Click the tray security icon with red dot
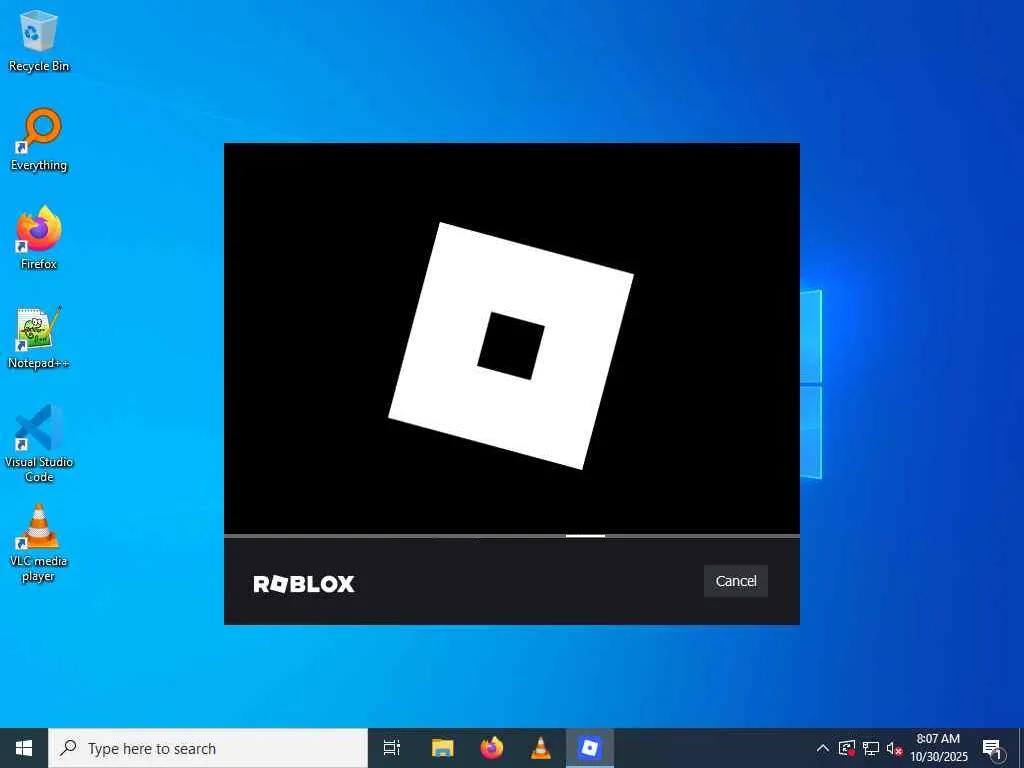This screenshot has width=1024, height=768. pyautogui.click(x=847, y=748)
